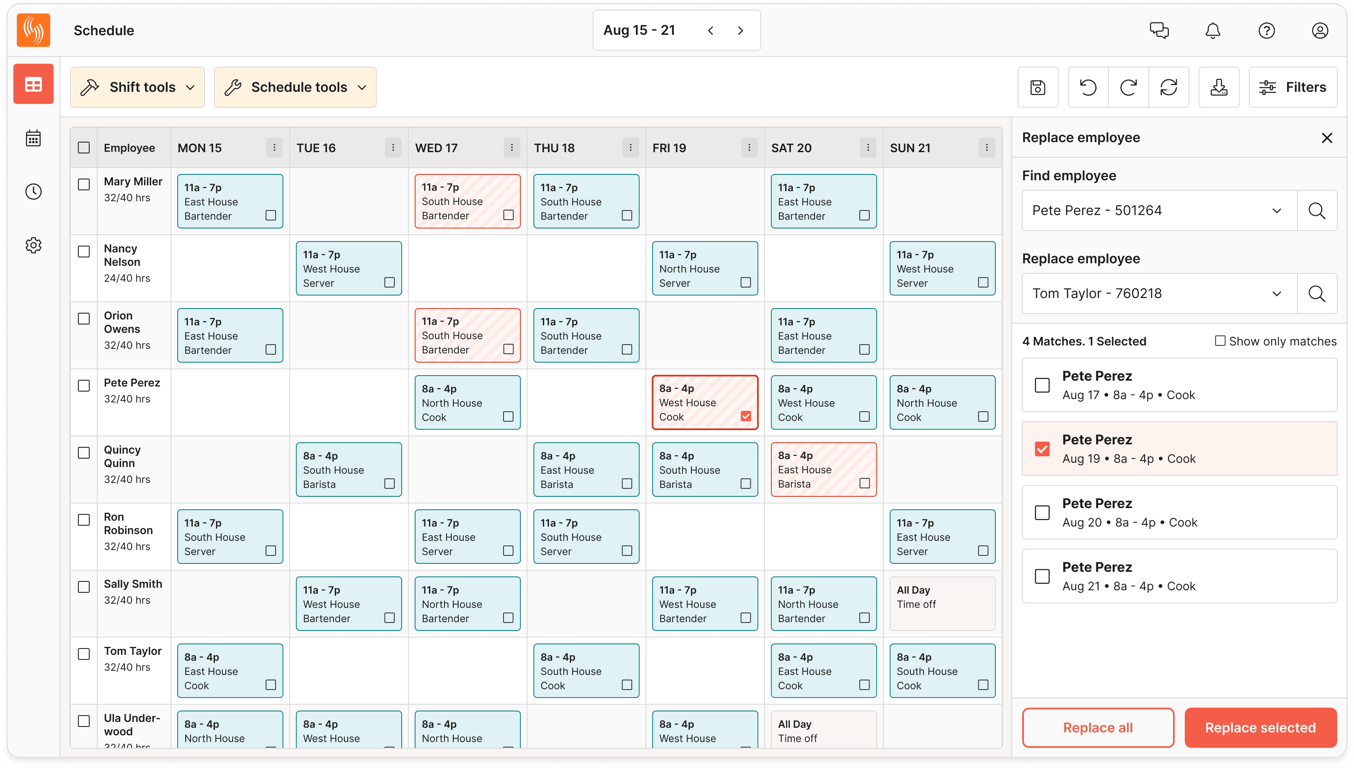Image resolution: width=1354 pixels, height=768 pixels.
Task: Open Nancy Nelson Tuesday West House Server shift
Action: click(x=348, y=268)
